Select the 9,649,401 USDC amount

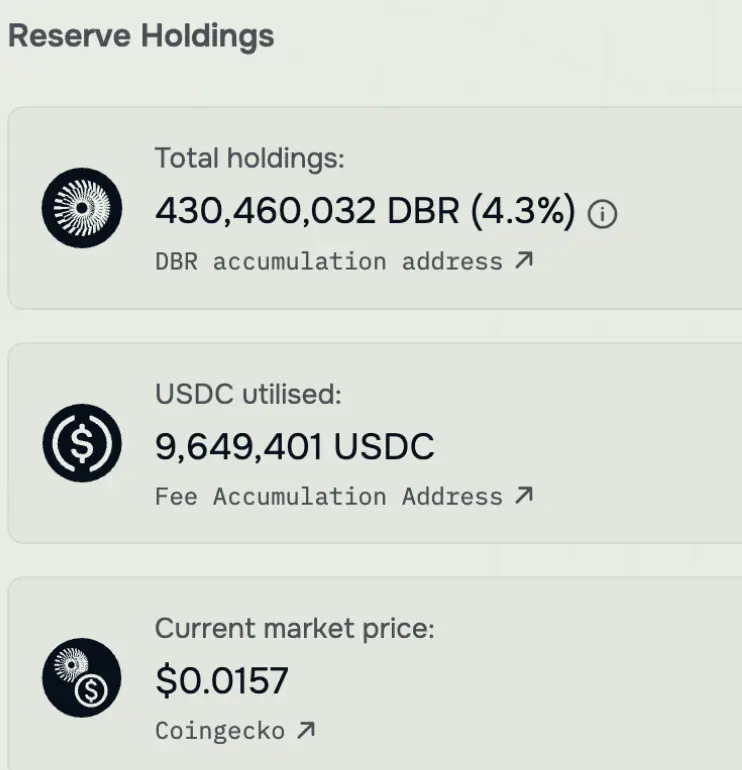pos(294,446)
